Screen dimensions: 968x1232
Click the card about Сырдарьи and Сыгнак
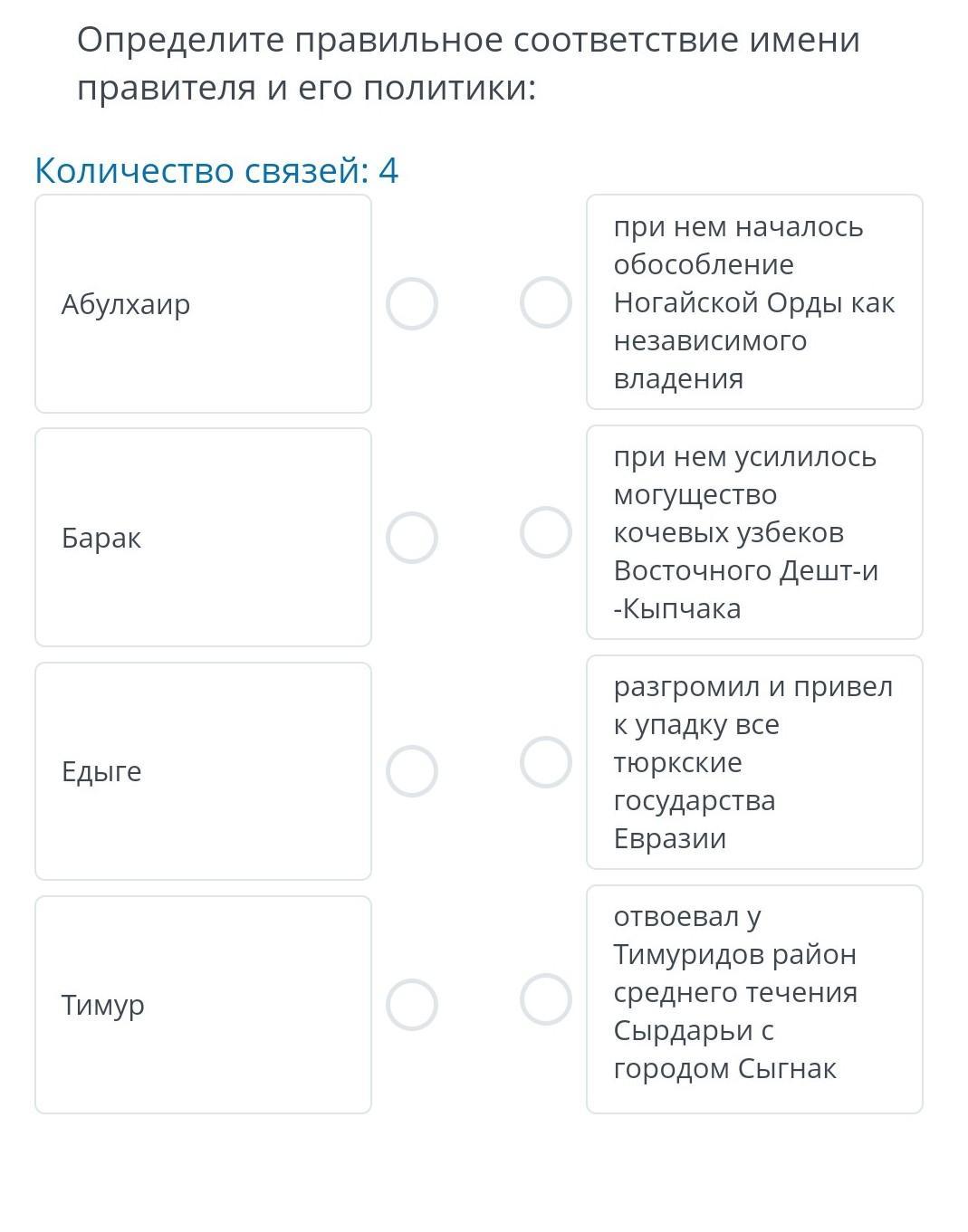[754, 999]
